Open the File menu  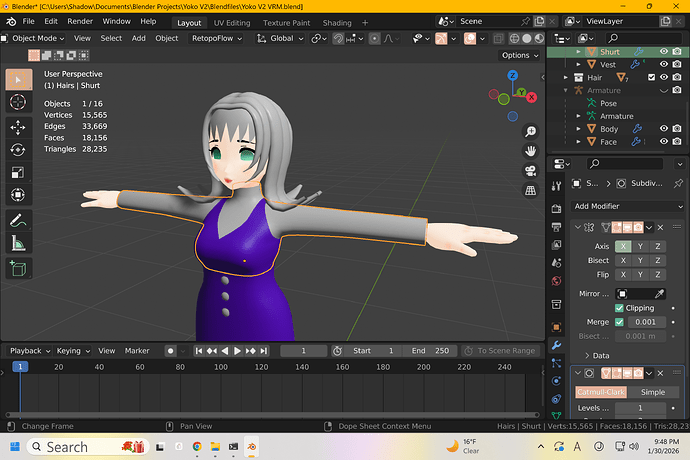click(x=28, y=21)
